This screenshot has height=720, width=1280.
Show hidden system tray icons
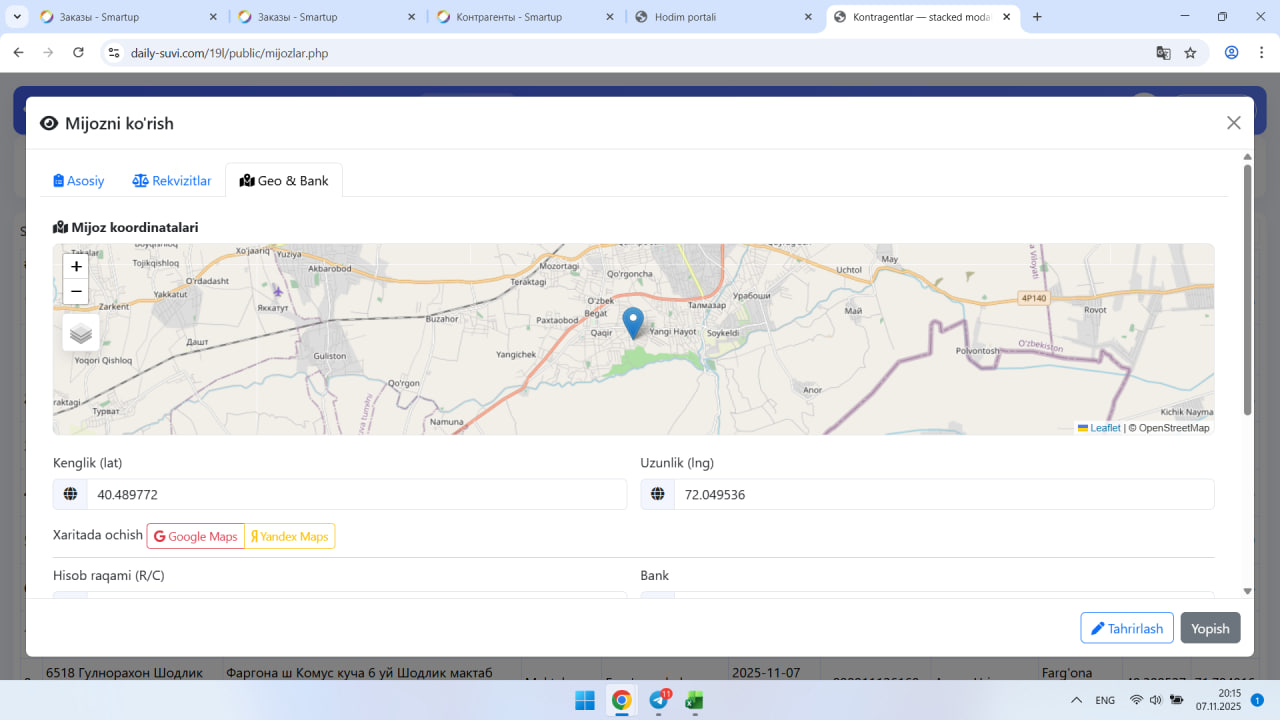point(1076,700)
